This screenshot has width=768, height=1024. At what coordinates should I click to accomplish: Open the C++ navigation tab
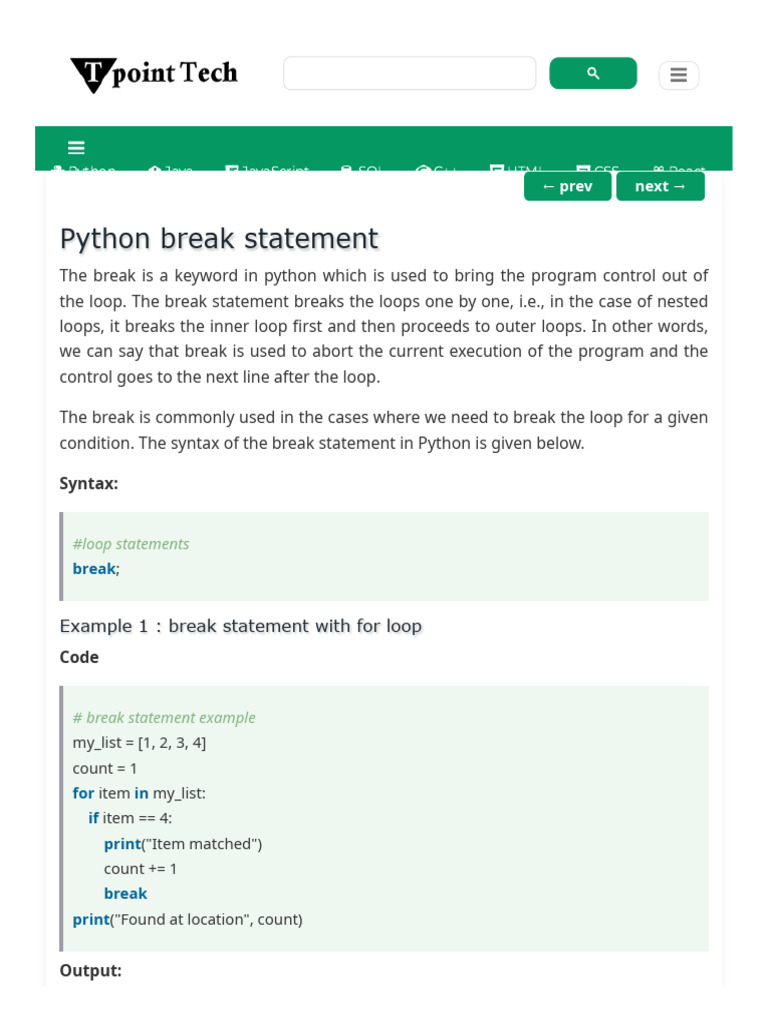(436, 169)
